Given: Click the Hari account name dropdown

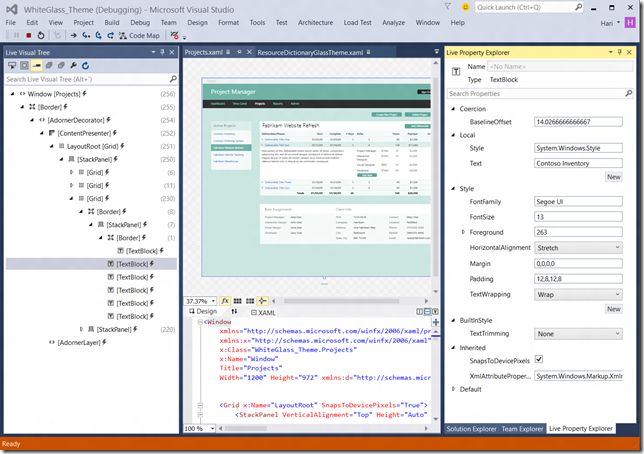Looking at the screenshot, I should (x=610, y=23).
